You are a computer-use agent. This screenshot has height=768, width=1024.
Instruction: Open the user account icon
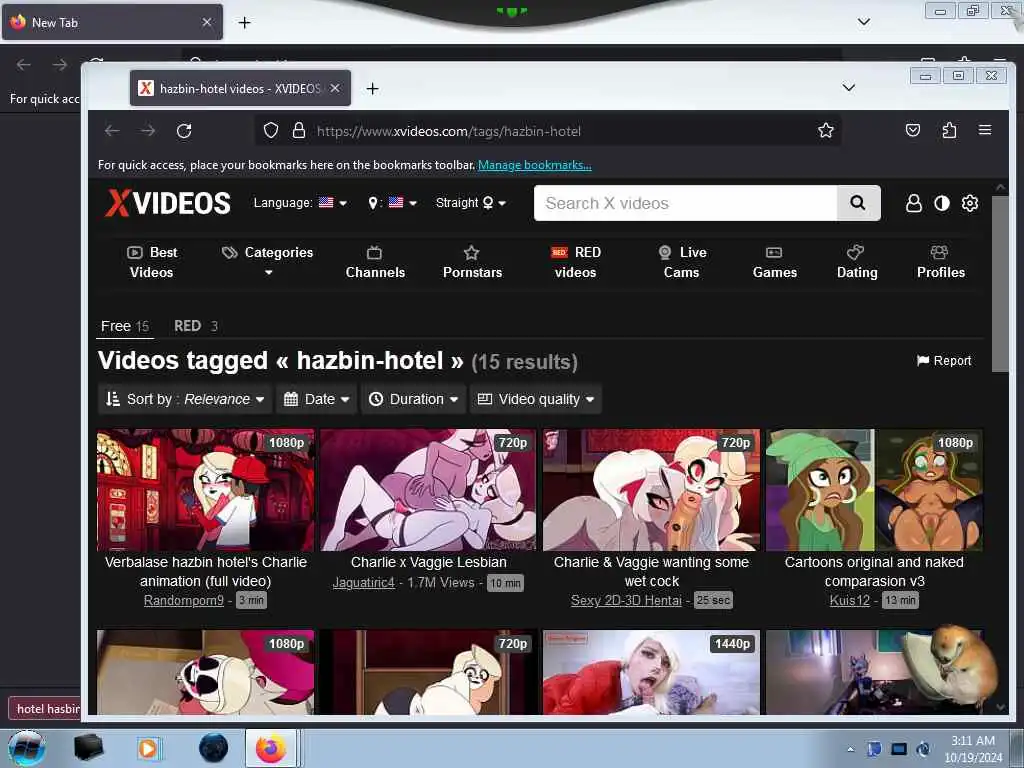(914, 203)
